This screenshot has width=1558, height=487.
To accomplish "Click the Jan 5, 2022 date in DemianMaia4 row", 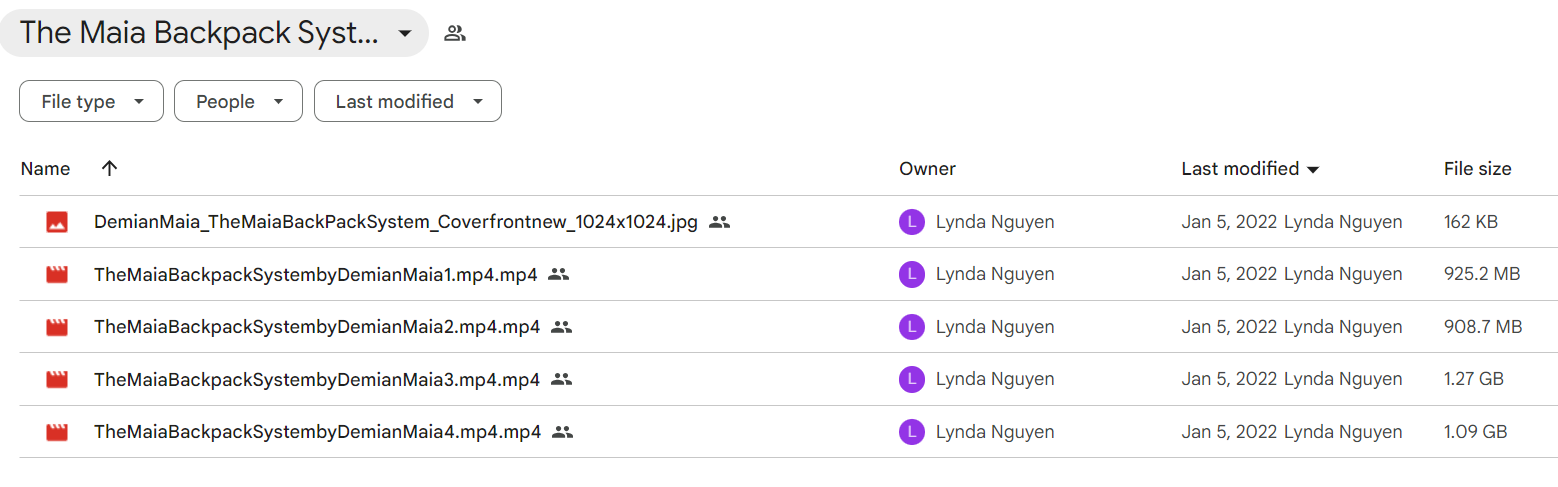I will [1229, 432].
